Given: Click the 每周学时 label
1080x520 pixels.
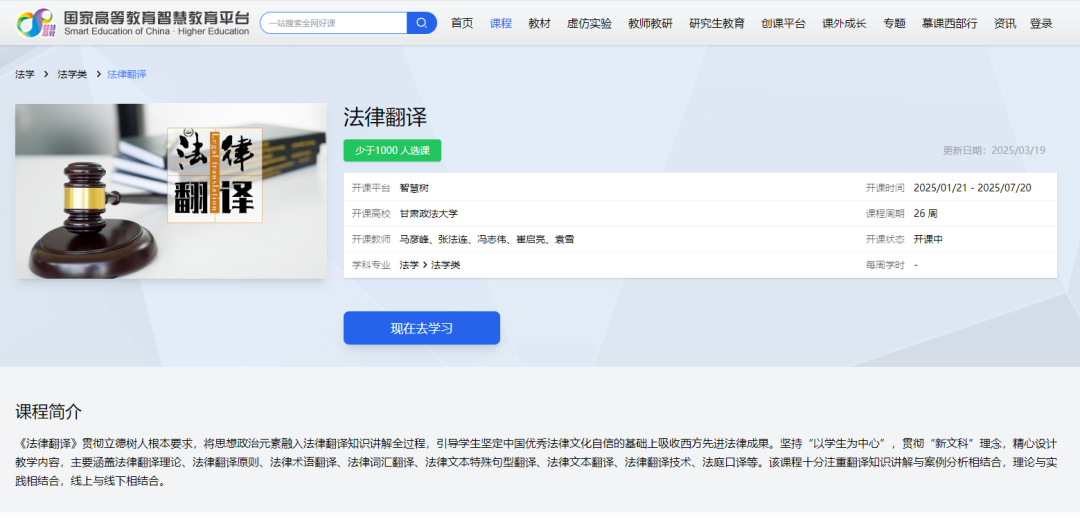Looking at the screenshot, I should click(885, 265).
